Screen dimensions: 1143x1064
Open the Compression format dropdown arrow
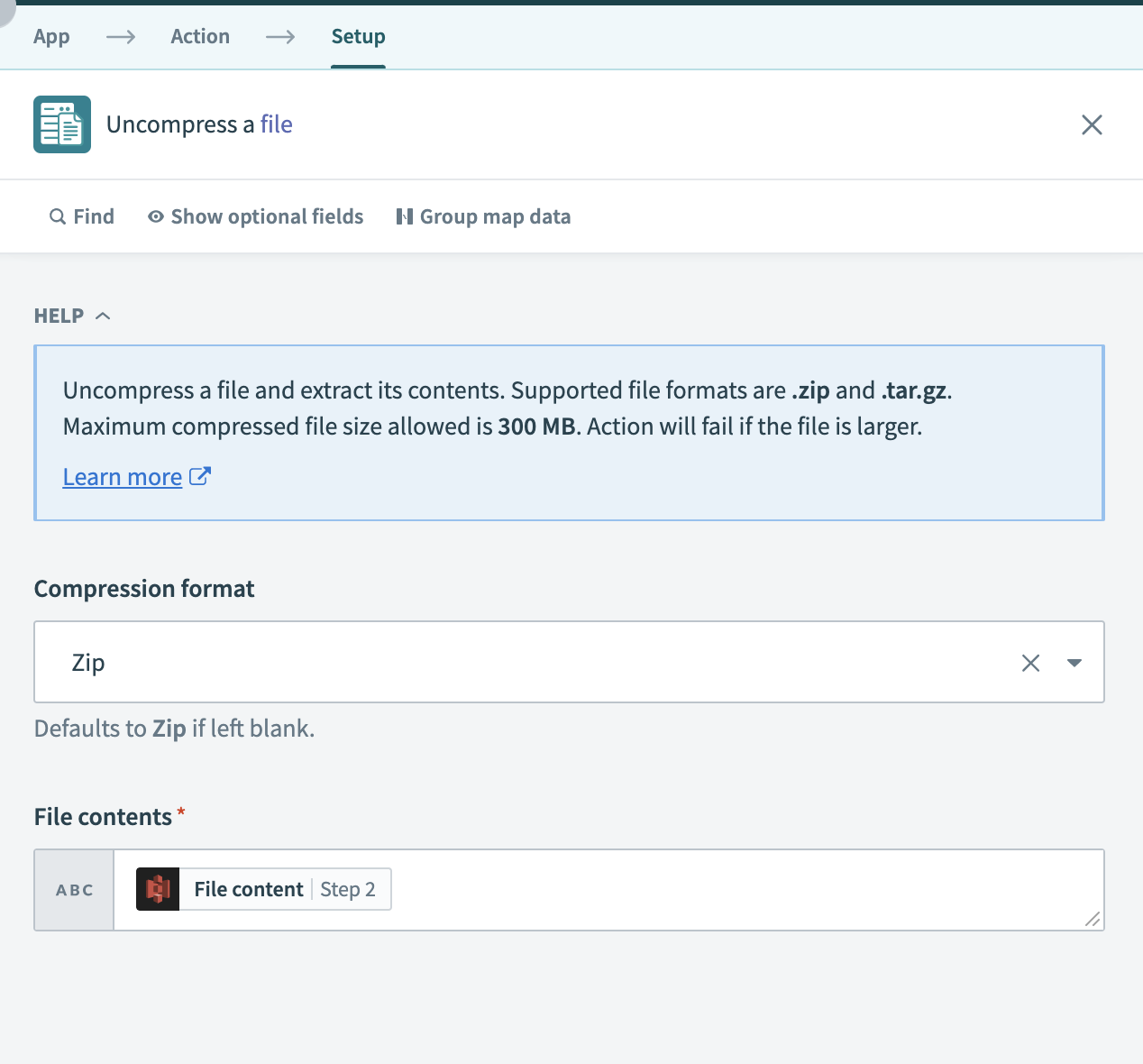tap(1074, 663)
